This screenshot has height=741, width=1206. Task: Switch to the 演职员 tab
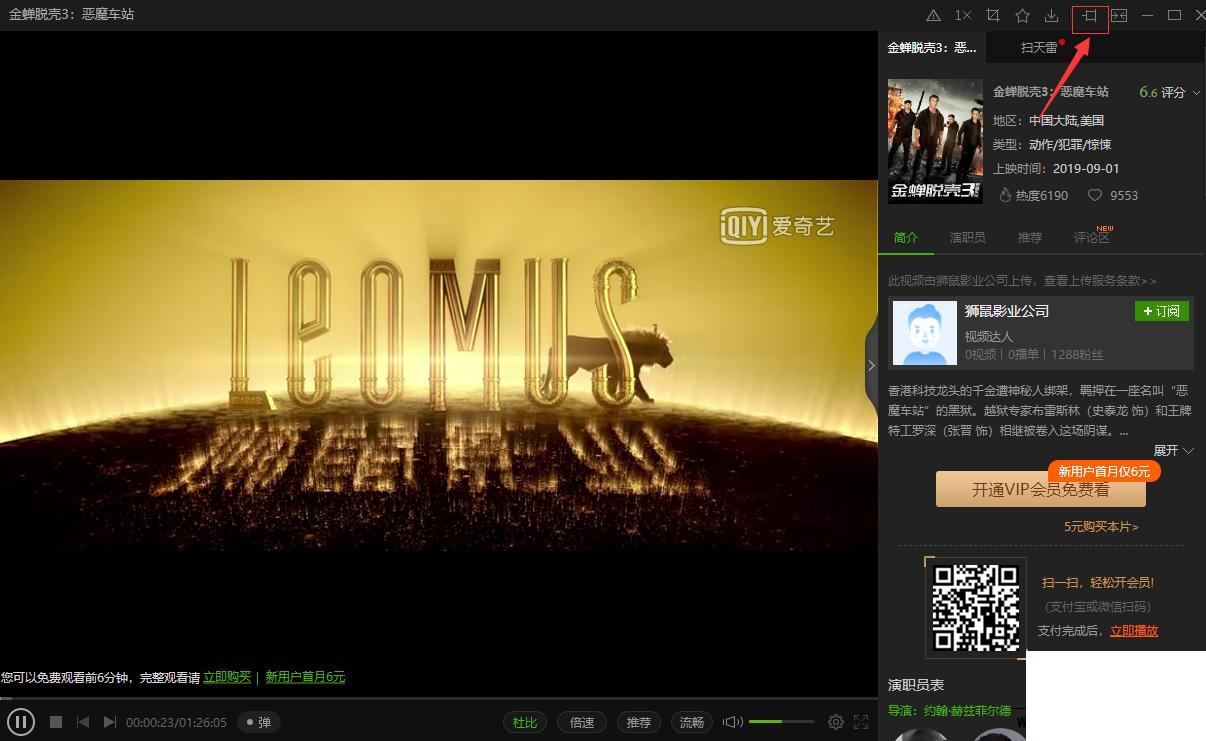pos(967,237)
